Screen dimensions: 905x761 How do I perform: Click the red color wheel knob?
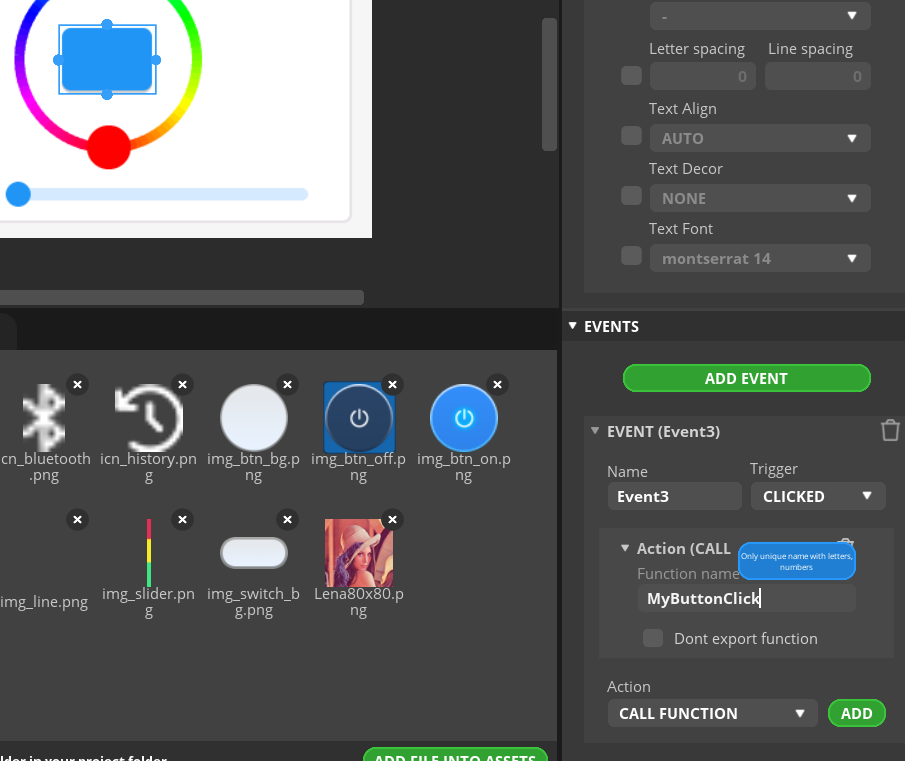pyautogui.click(x=109, y=147)
